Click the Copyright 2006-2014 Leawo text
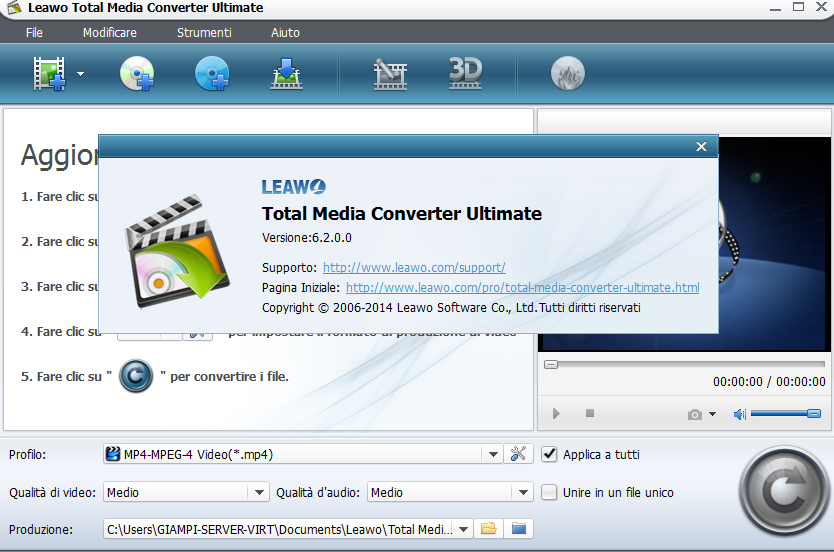This screenshot has height=552, width=834. point(451,308)
